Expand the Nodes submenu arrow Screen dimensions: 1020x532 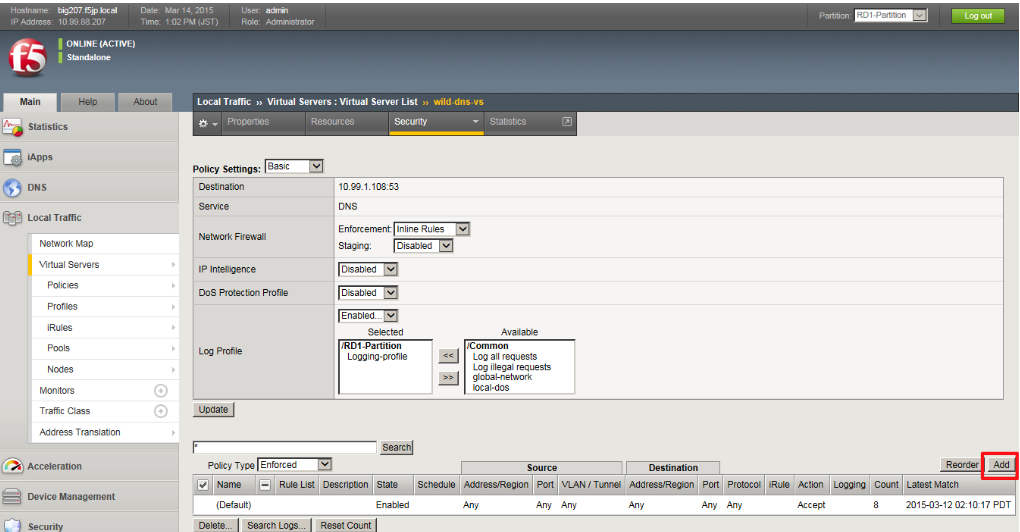tap(173, 369)
